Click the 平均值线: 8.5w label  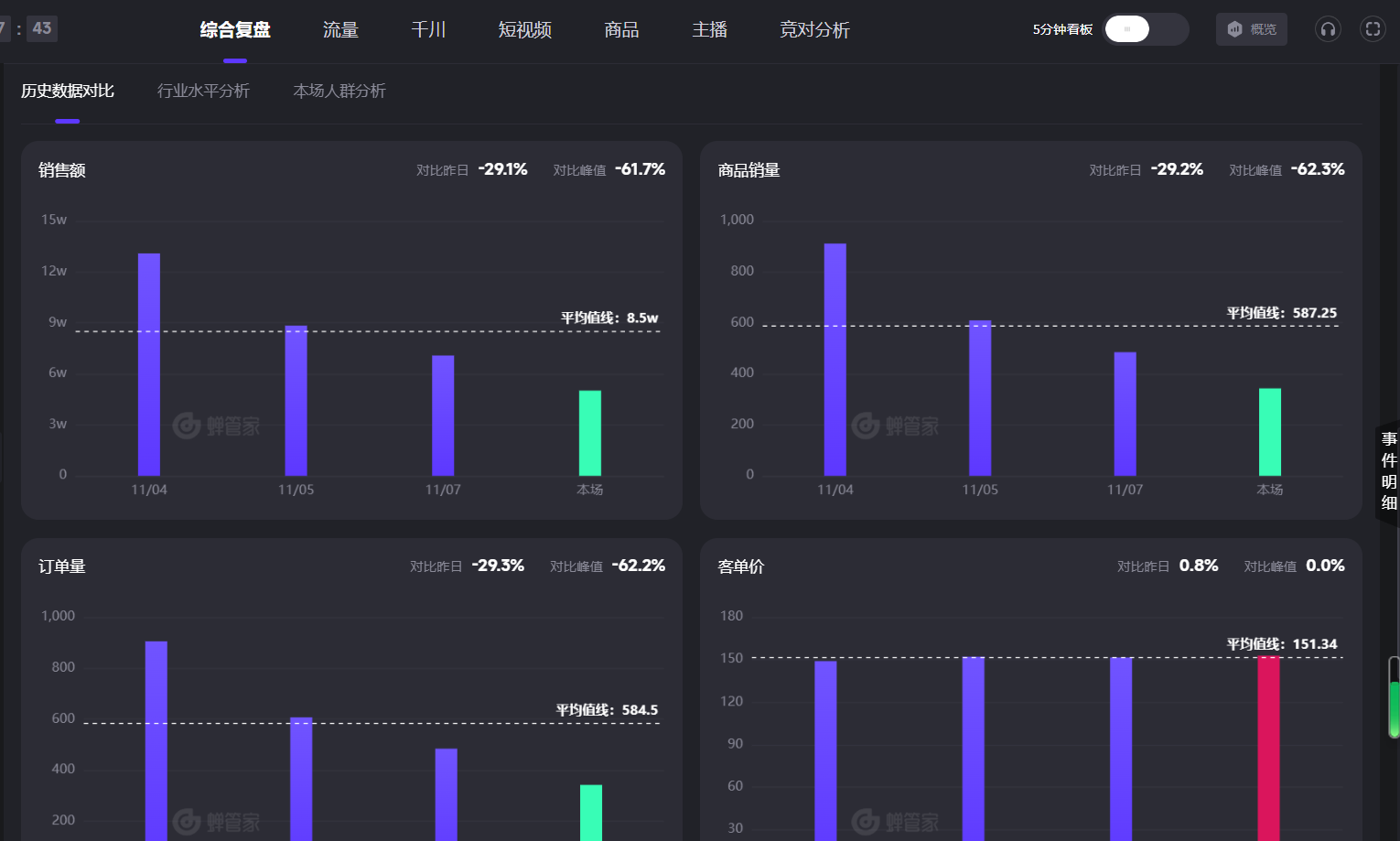pyautogui.click(x=609, y=318)
